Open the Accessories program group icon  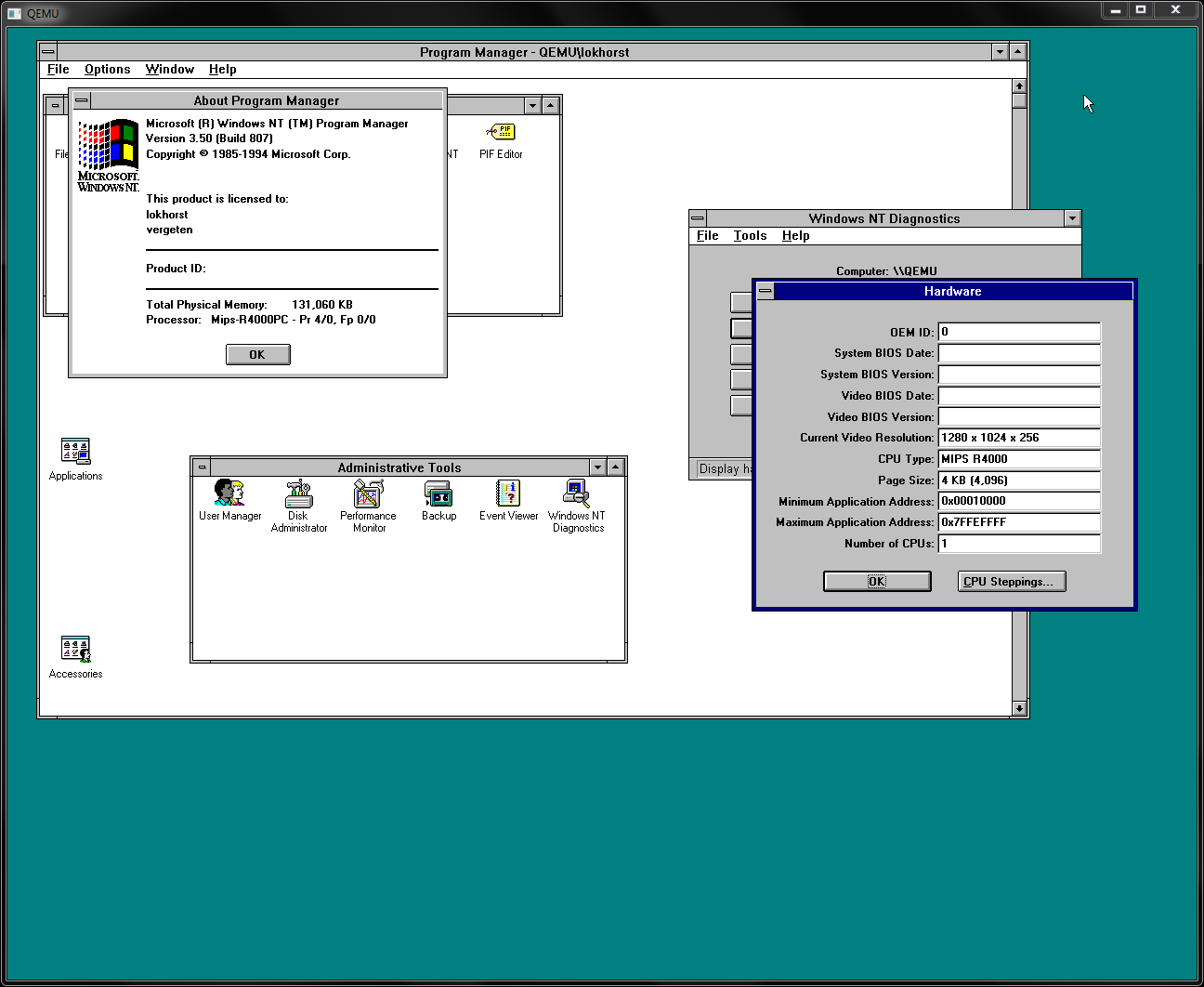click(75, 650)
